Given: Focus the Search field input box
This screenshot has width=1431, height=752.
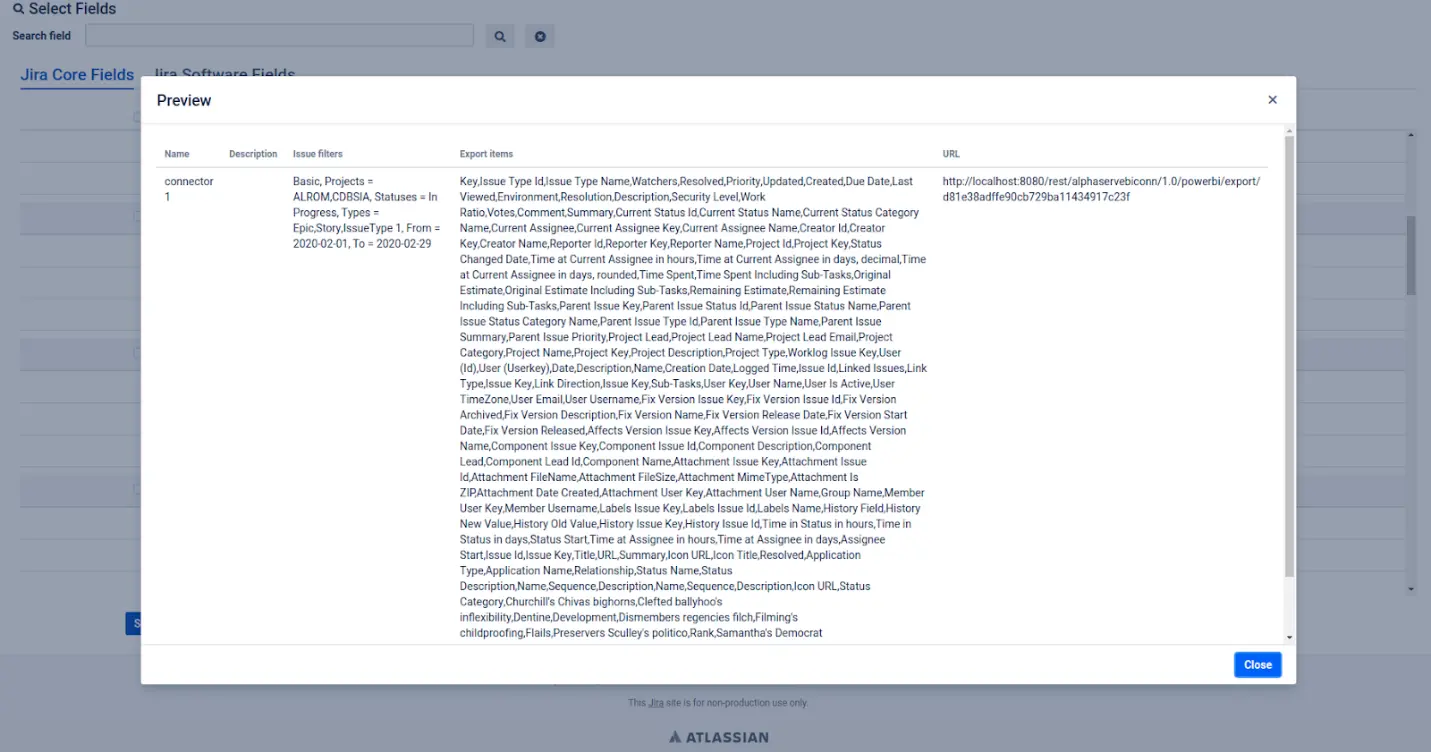Looking at the screenshot, I should click(279, 36).
